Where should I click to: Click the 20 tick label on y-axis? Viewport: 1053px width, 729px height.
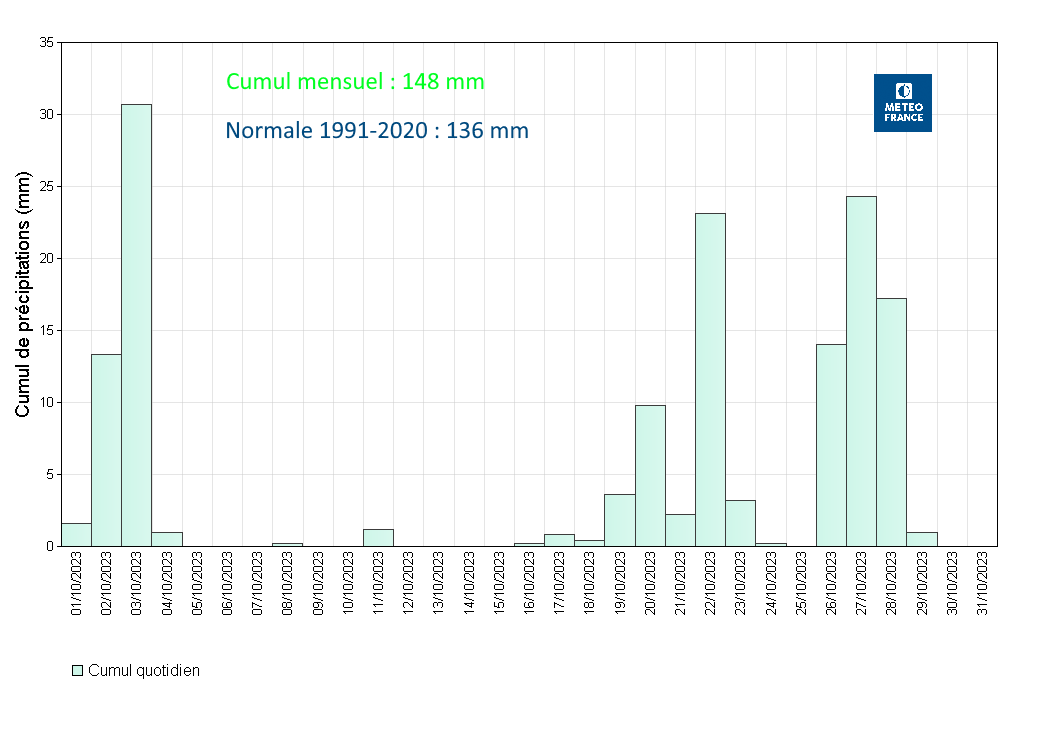point(47,258)
